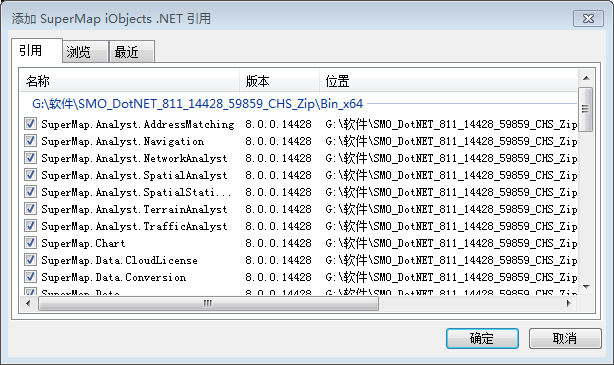
Task: Uncheck SuperMap.Analyst.Navigation checkbox
Action: click(x=31, y=141)
